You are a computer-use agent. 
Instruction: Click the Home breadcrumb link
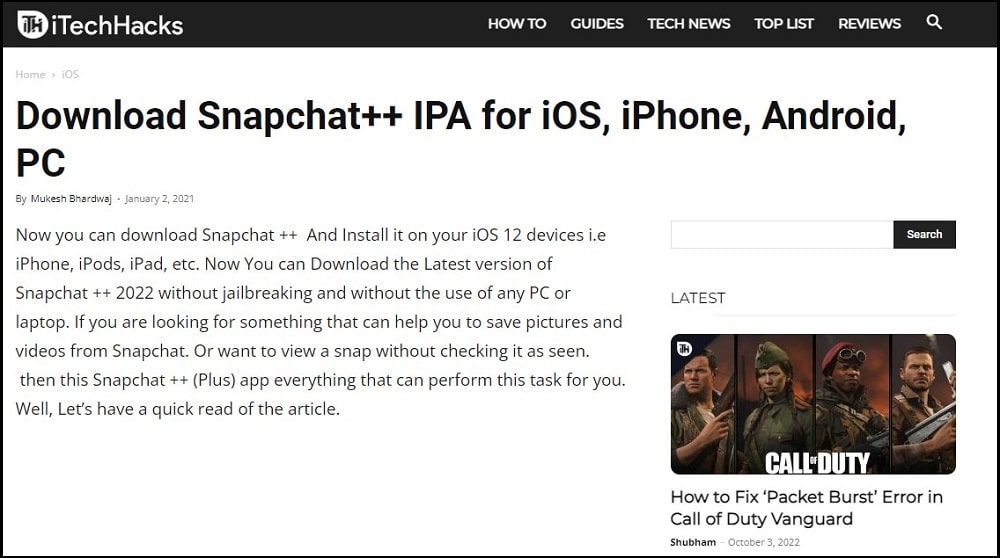[30, 75]
